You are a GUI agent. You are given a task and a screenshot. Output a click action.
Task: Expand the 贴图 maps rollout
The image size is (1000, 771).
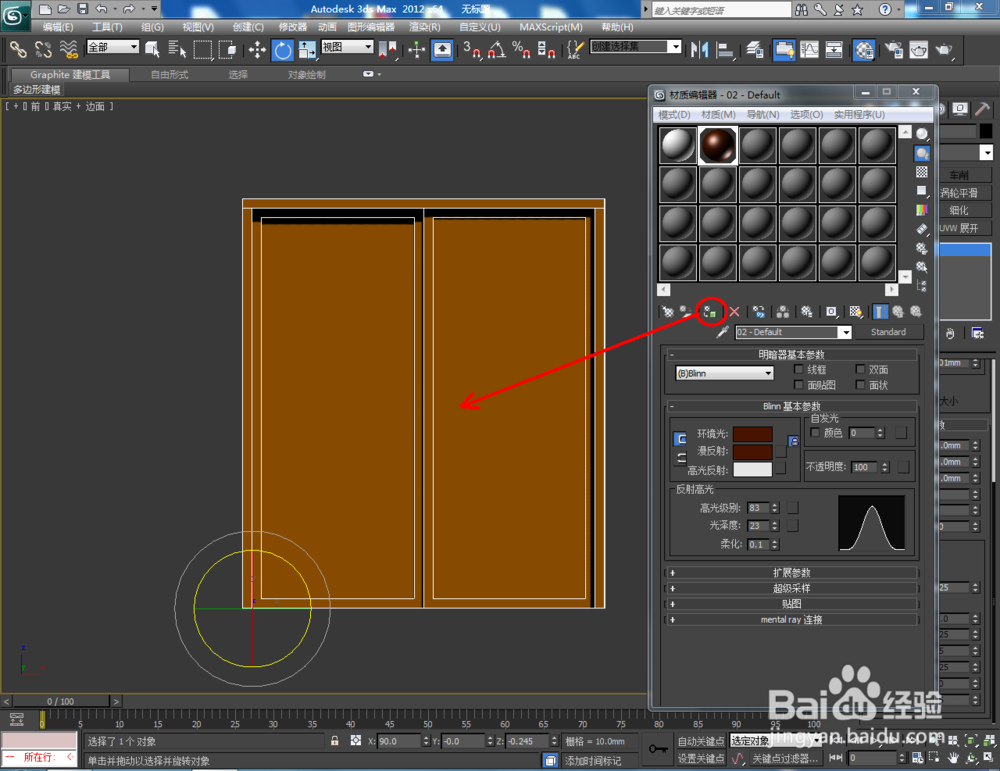791,603
